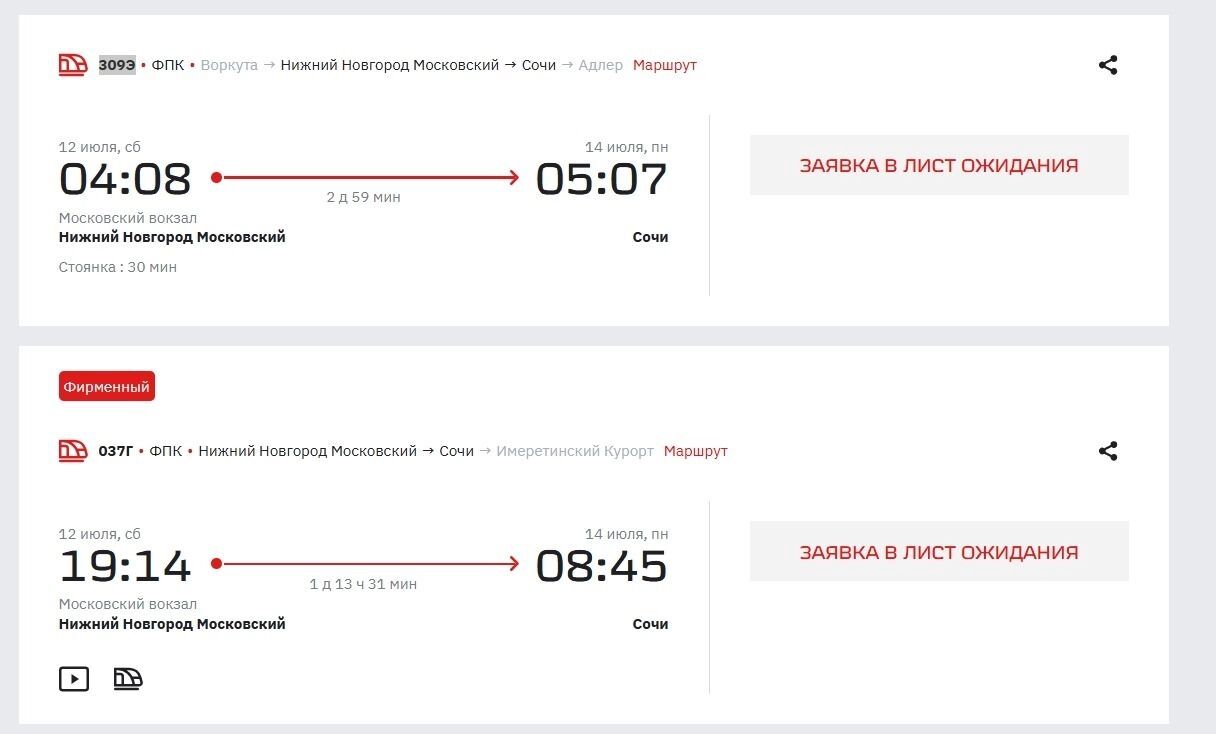The width and height of the screenshot is (1216, 734).
Task: Share train 037Г using the share icon
Action: (x=1108, y=451)
